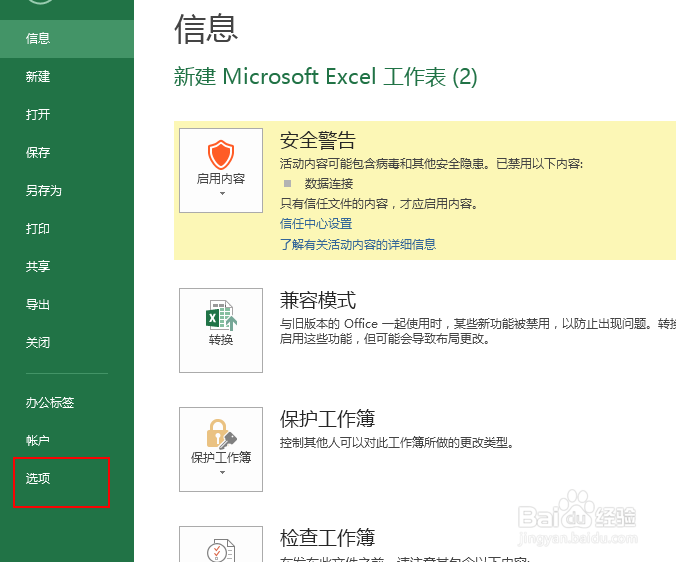676x562 pixels.
Task: Click the Excel 转换 convert icon
Action: click(x=221, y=315)
